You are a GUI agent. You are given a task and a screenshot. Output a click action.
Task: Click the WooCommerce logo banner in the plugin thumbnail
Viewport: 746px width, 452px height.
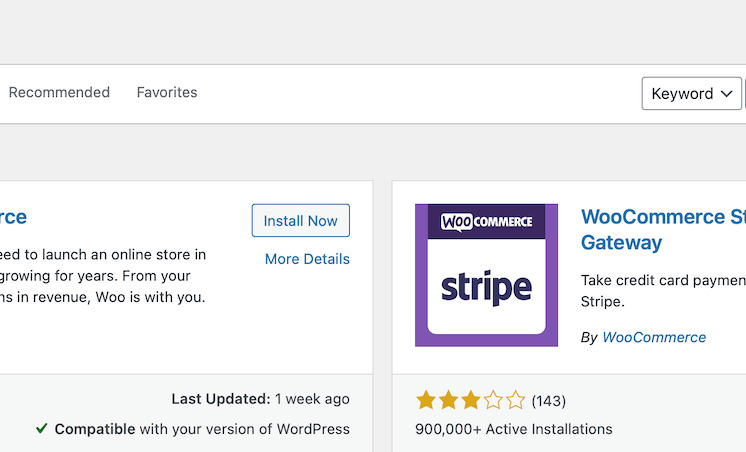[486, 222]
